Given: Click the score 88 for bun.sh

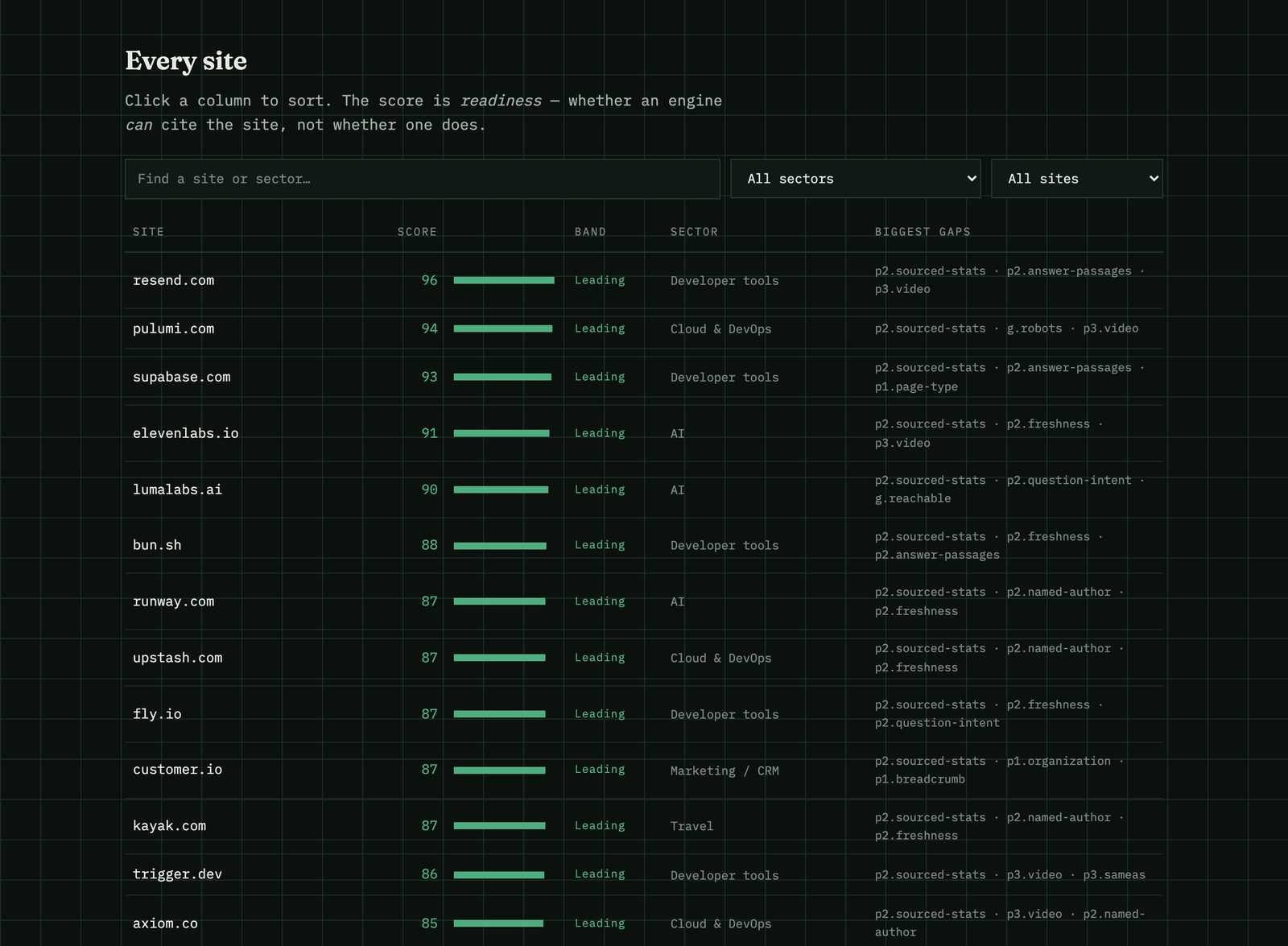Looking at the screenshot, I should click(x=430, y=545).
